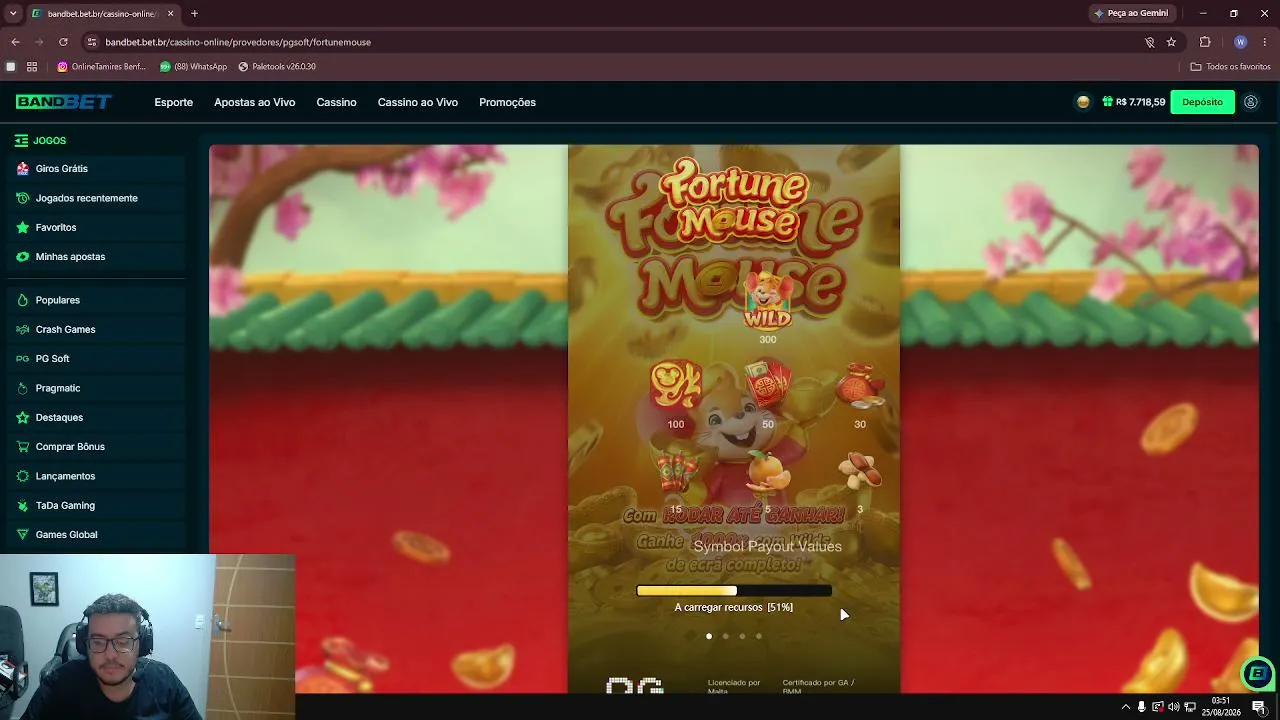Reload the current page
This screenshot has width=1280, height=720.
point(63,42)
